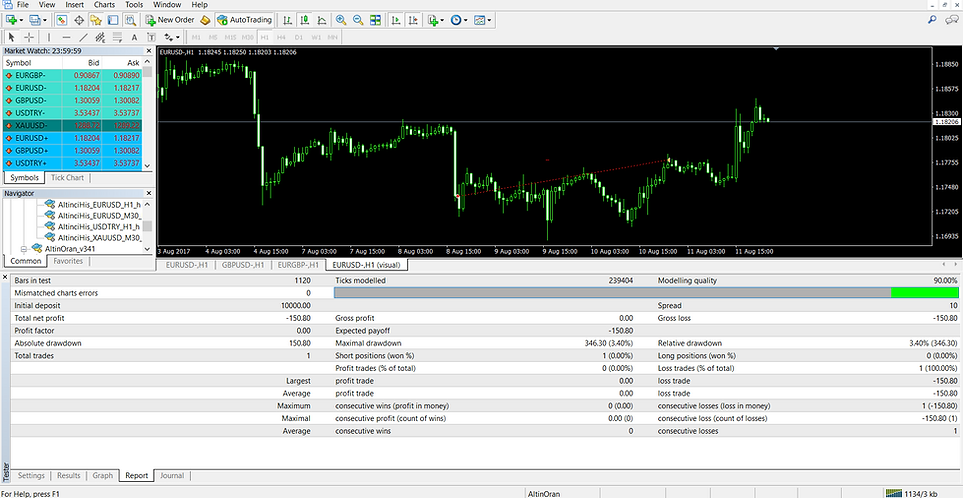The image size is (963, 498).
Task: Switch chart to candlesticks style
Action: click(x=305, y=20)
